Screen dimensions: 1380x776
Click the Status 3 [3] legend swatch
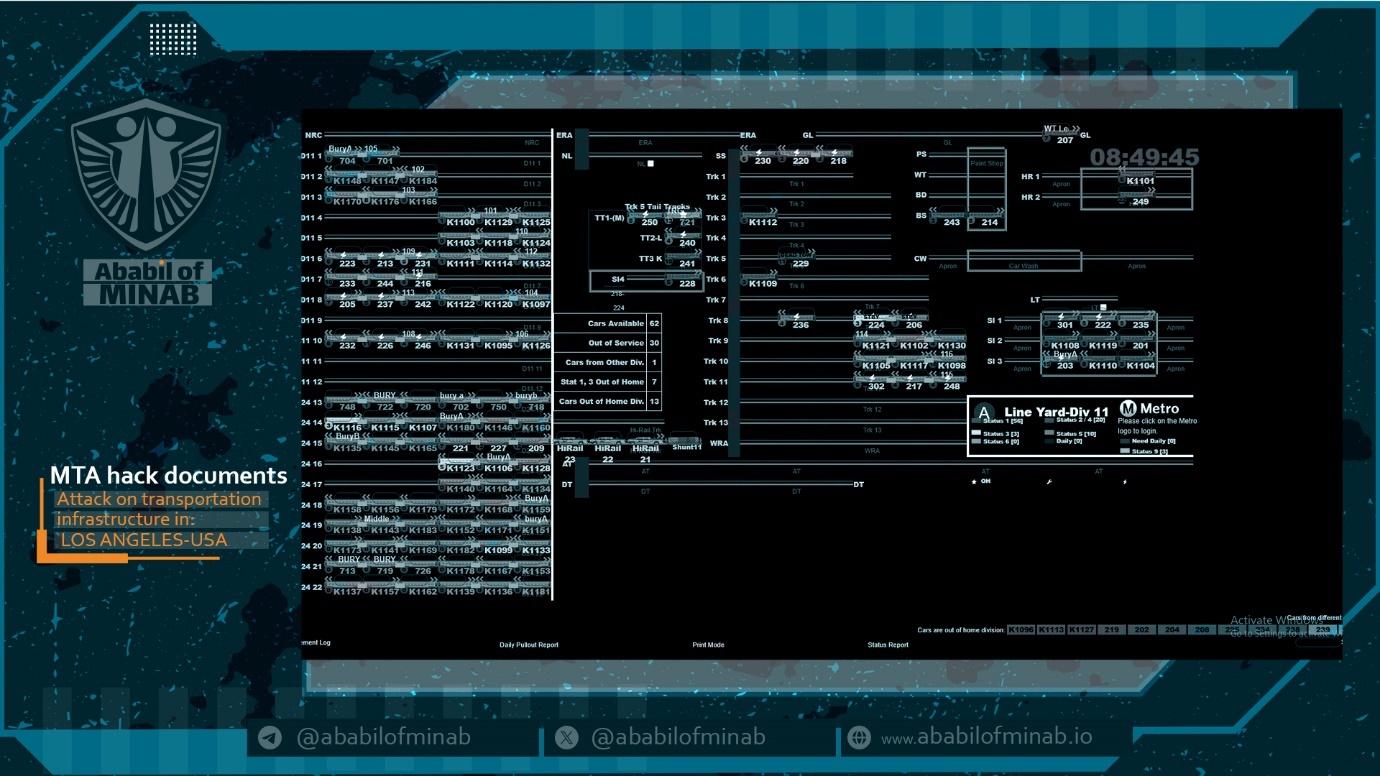tap(977, 433)
